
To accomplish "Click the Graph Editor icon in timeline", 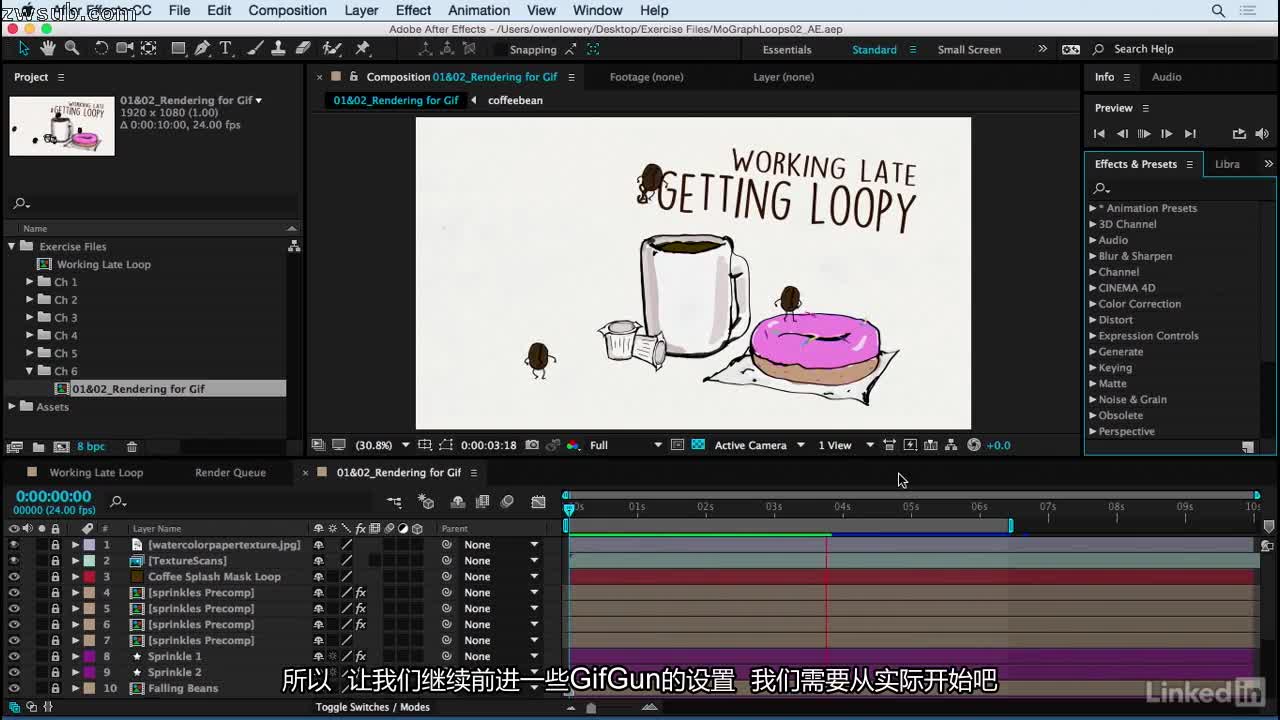I will click(x=538, y=501).
